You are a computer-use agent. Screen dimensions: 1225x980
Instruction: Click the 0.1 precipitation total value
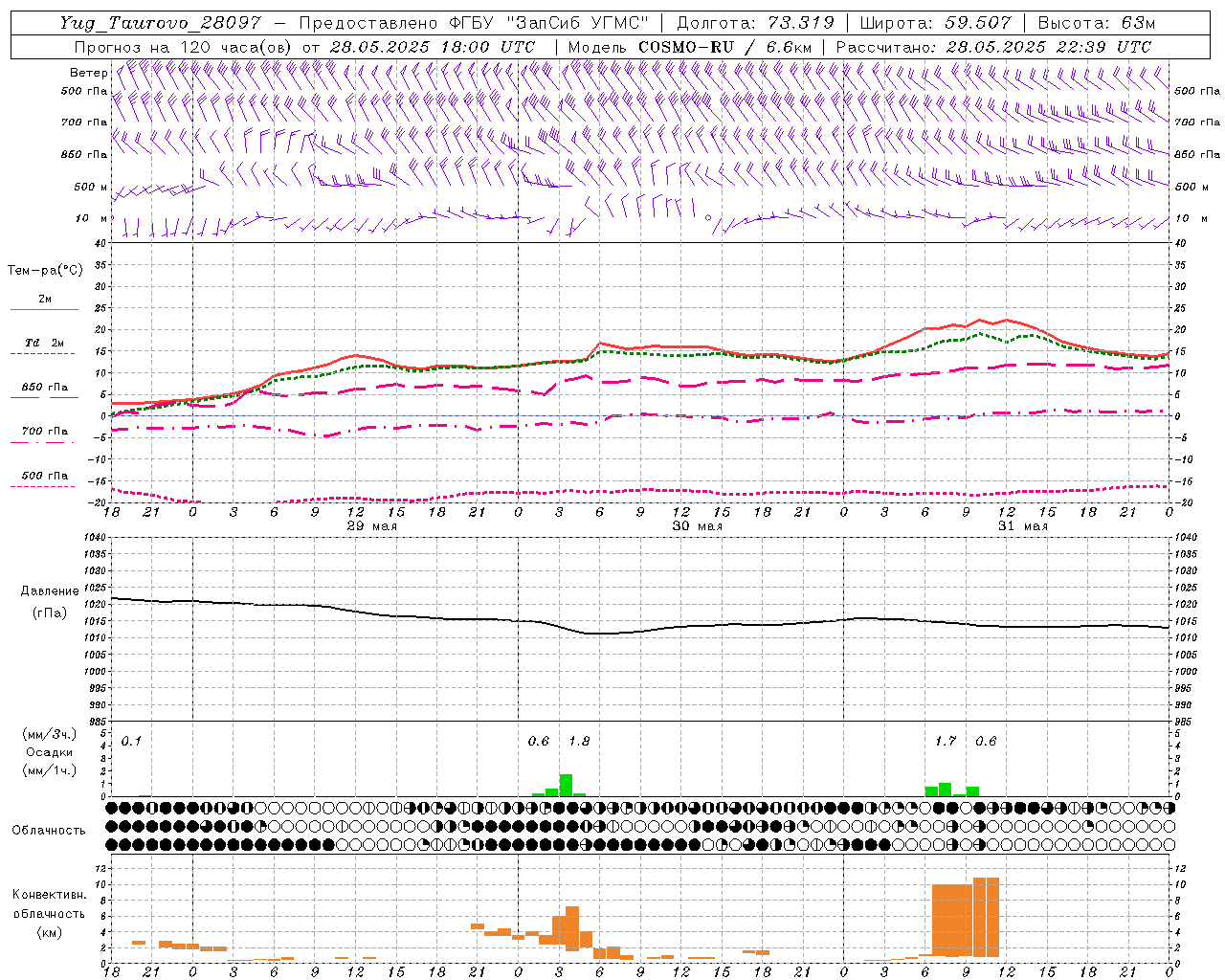click(x=131, y=742)
